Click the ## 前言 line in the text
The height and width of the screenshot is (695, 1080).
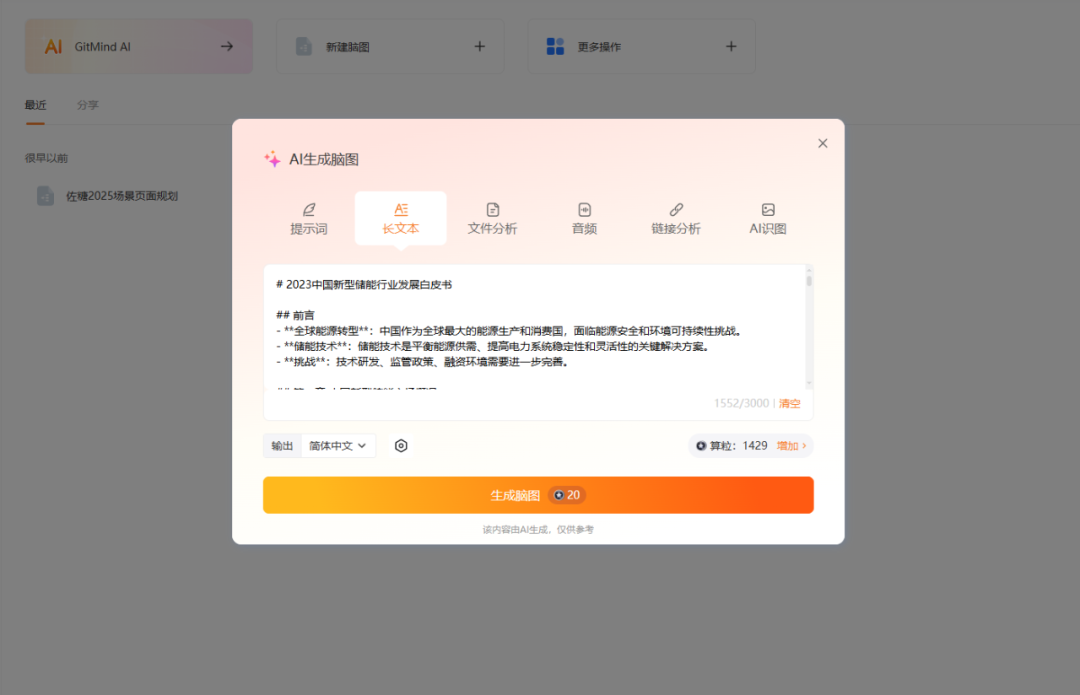[x=295, y=315]
